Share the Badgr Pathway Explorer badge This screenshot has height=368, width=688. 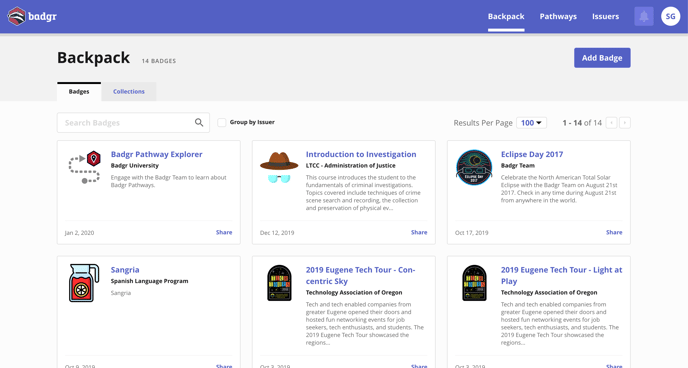pos(224,232)
